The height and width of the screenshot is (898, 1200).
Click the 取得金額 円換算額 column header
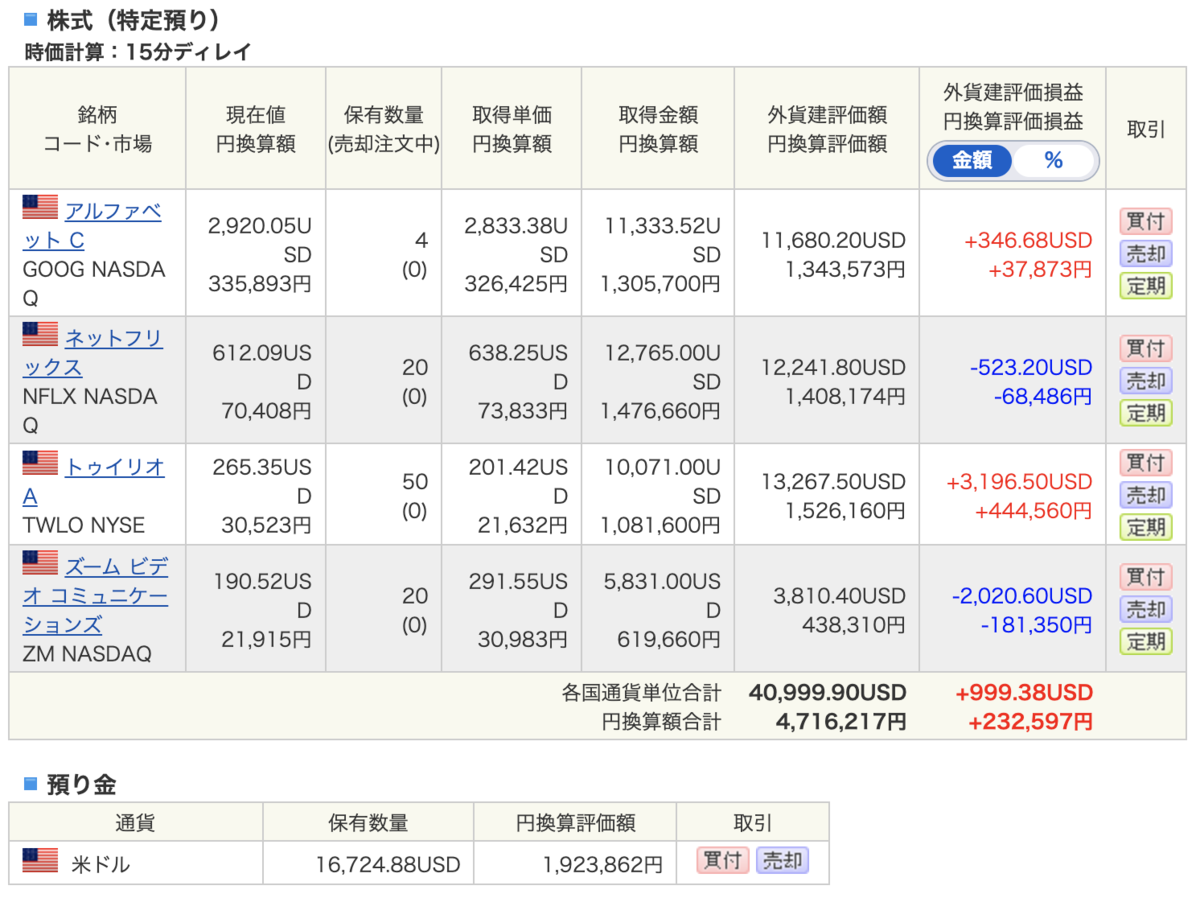tap(658, 129)
